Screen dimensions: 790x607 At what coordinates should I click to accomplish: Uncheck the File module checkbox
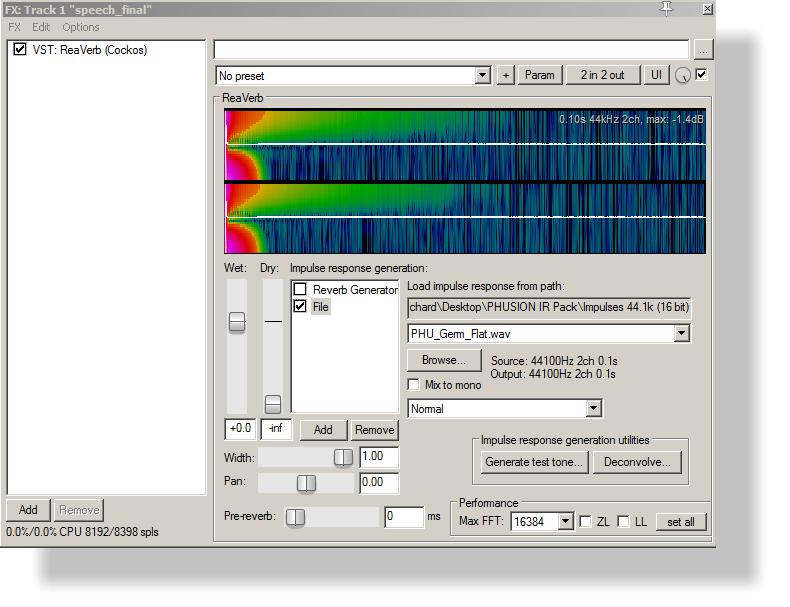click(300, 306)
